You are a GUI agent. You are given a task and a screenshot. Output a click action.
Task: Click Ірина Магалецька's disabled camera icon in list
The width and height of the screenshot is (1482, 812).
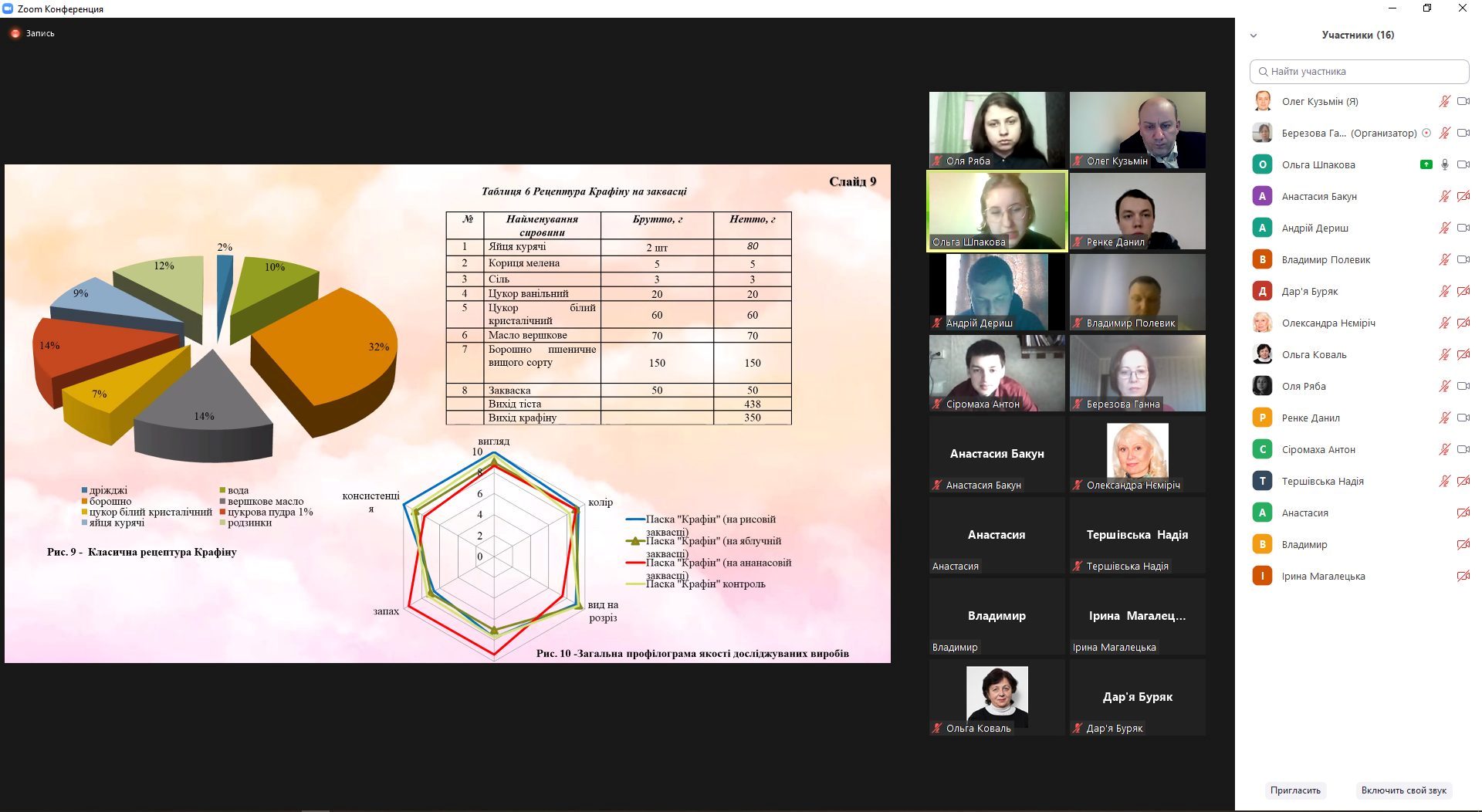pyautogui.click(x=1463, y=576)
